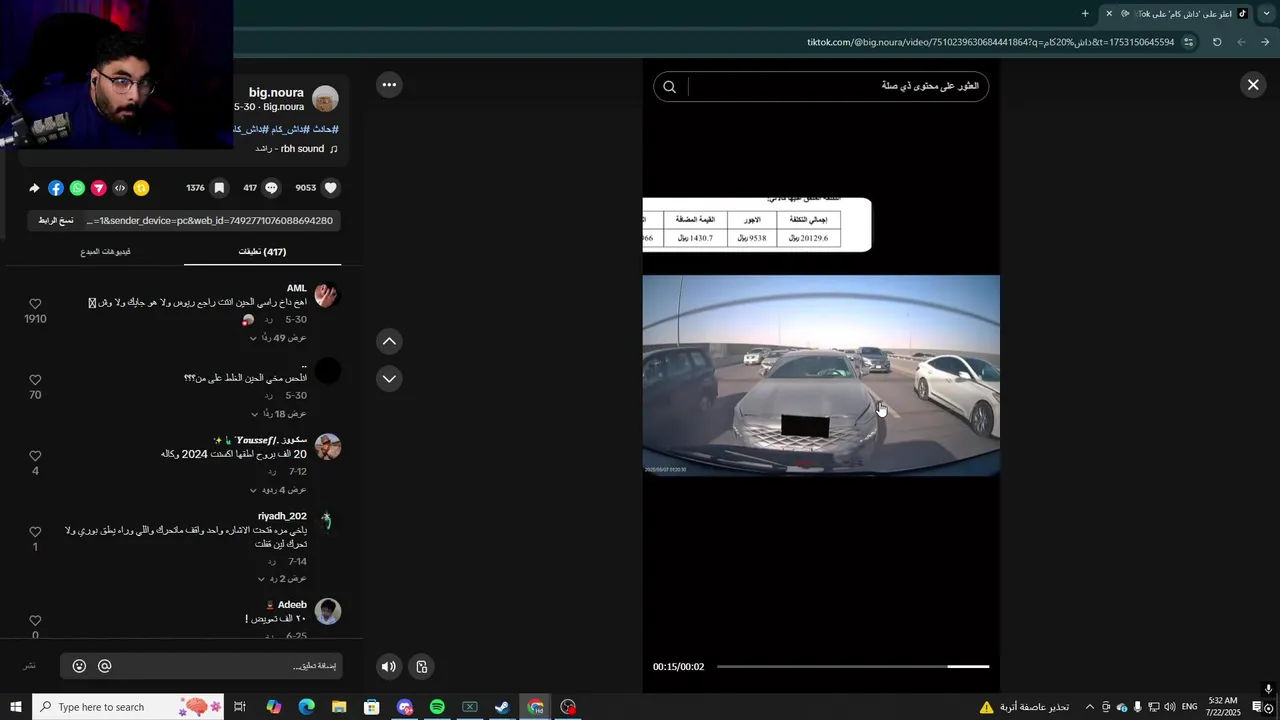Like the video with the 9053 heart icon
Image resolution: width=1280 pixels, height=720 pixels.
pos(331,188)
